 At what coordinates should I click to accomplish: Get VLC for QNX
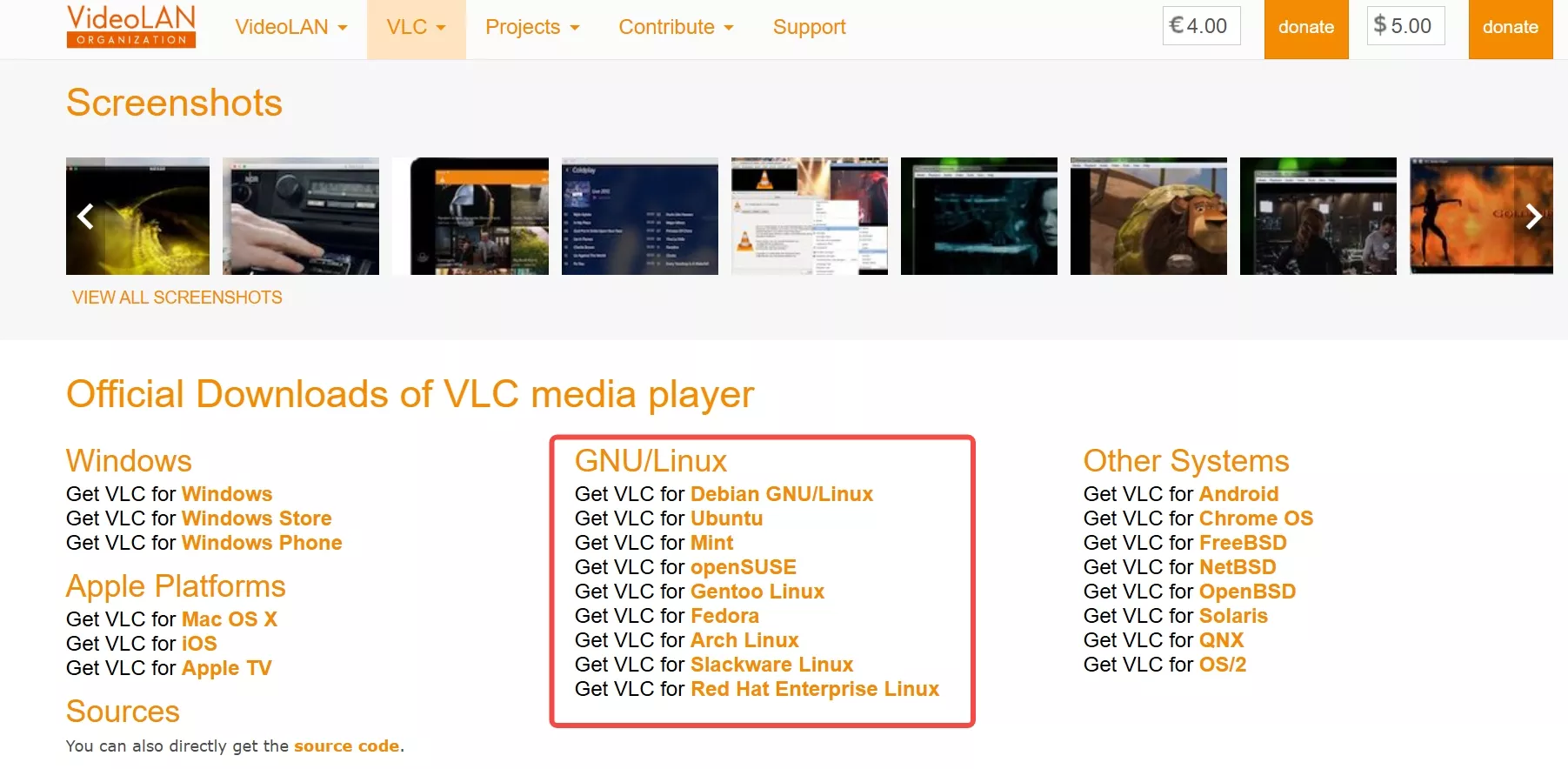coord(1222,640)
